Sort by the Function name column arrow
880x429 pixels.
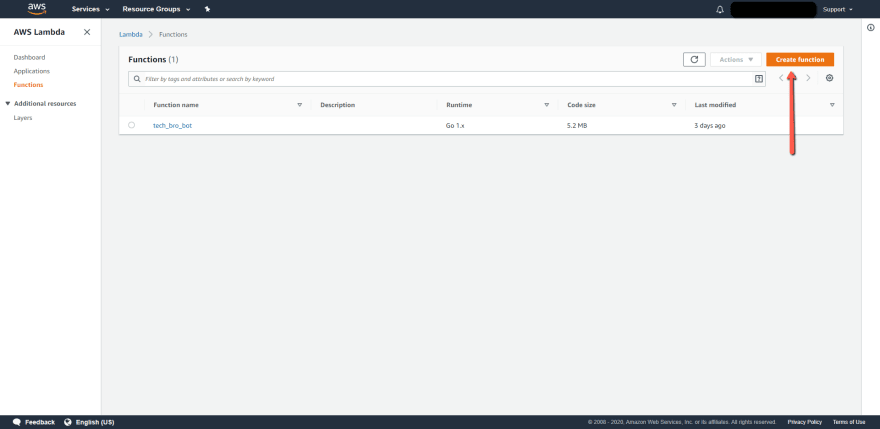pyautogui.click(x=300, y=105)
